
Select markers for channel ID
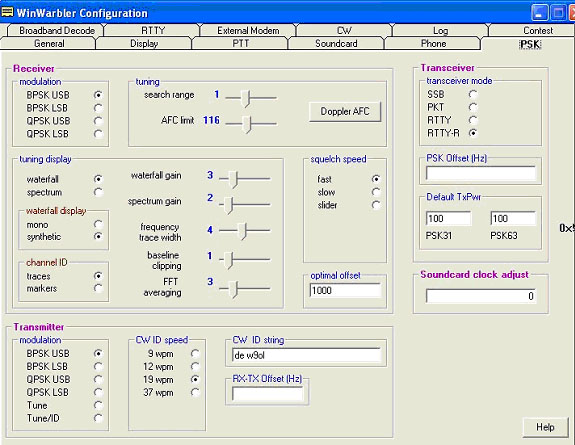pyautogui.click(x=98, y=288)
